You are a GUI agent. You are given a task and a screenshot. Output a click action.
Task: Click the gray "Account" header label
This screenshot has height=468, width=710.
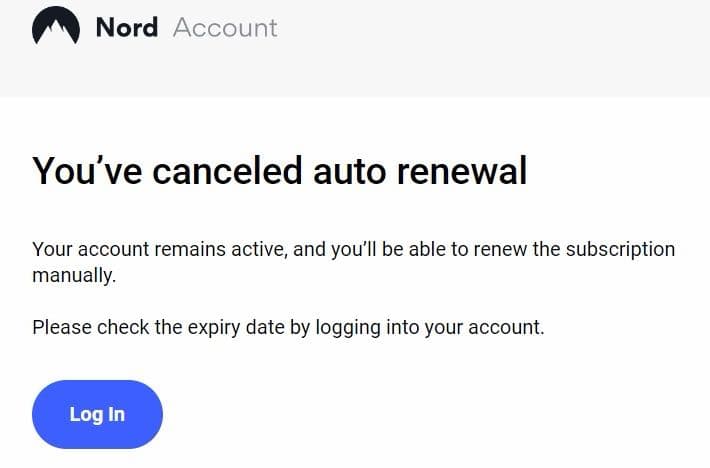(x=225, y=28)
